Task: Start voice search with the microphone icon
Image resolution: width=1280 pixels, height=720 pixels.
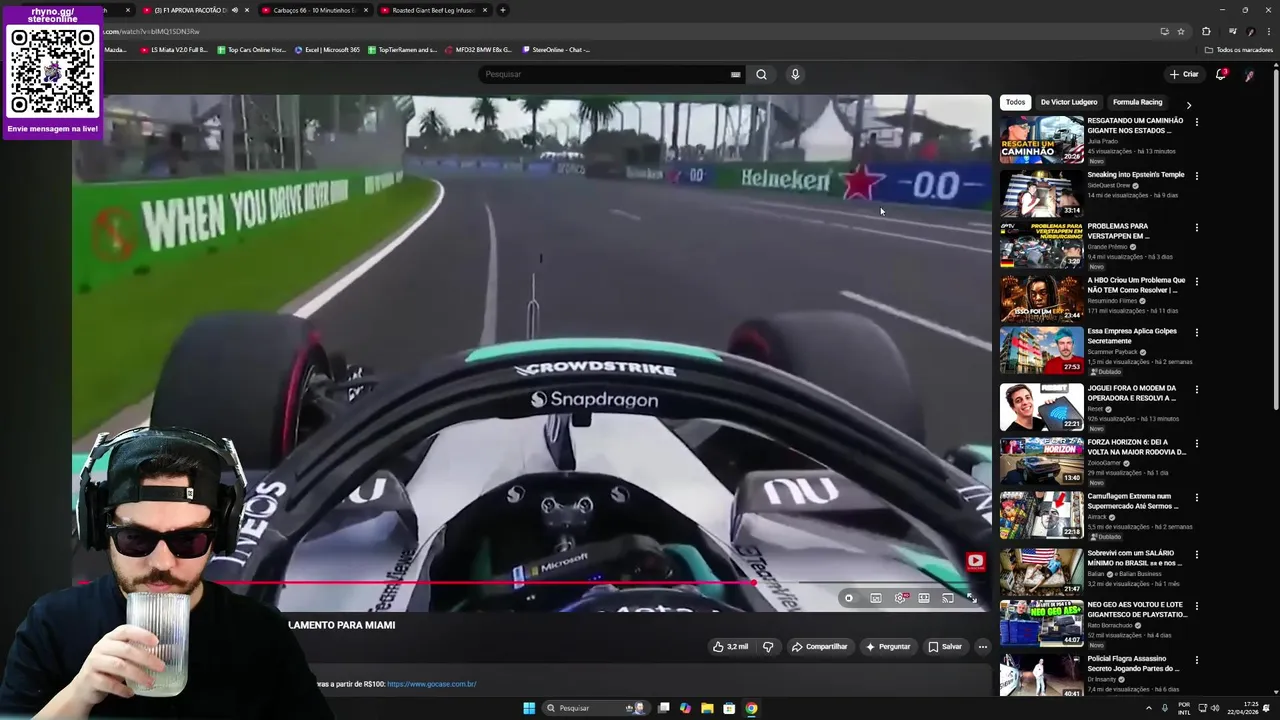Action: (x=795, y=74)
